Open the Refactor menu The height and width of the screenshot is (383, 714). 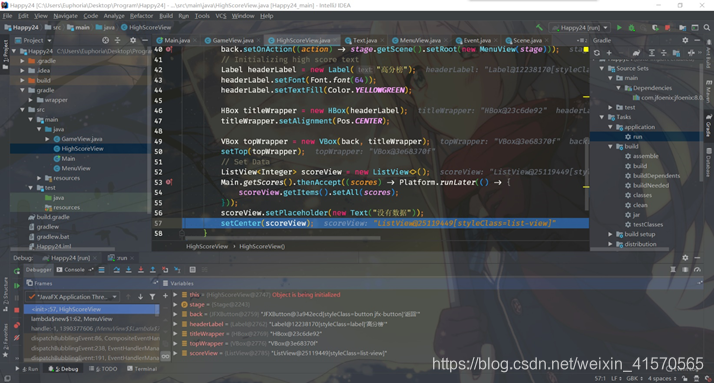point(142,16)
